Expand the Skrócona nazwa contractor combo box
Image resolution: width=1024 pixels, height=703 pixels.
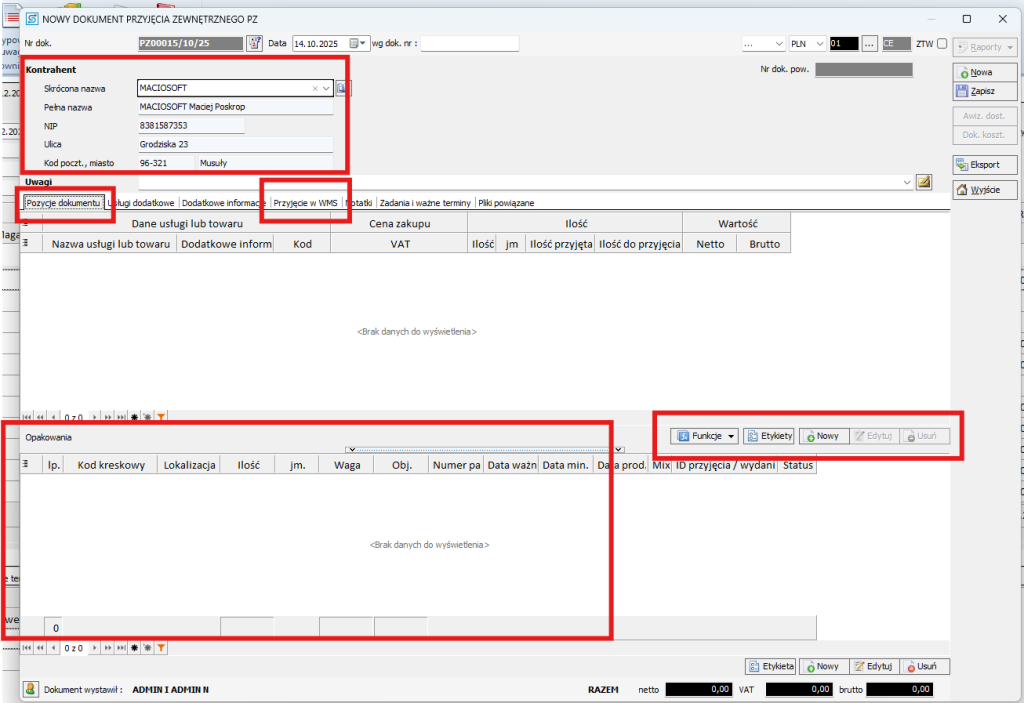tap(326, 88)
